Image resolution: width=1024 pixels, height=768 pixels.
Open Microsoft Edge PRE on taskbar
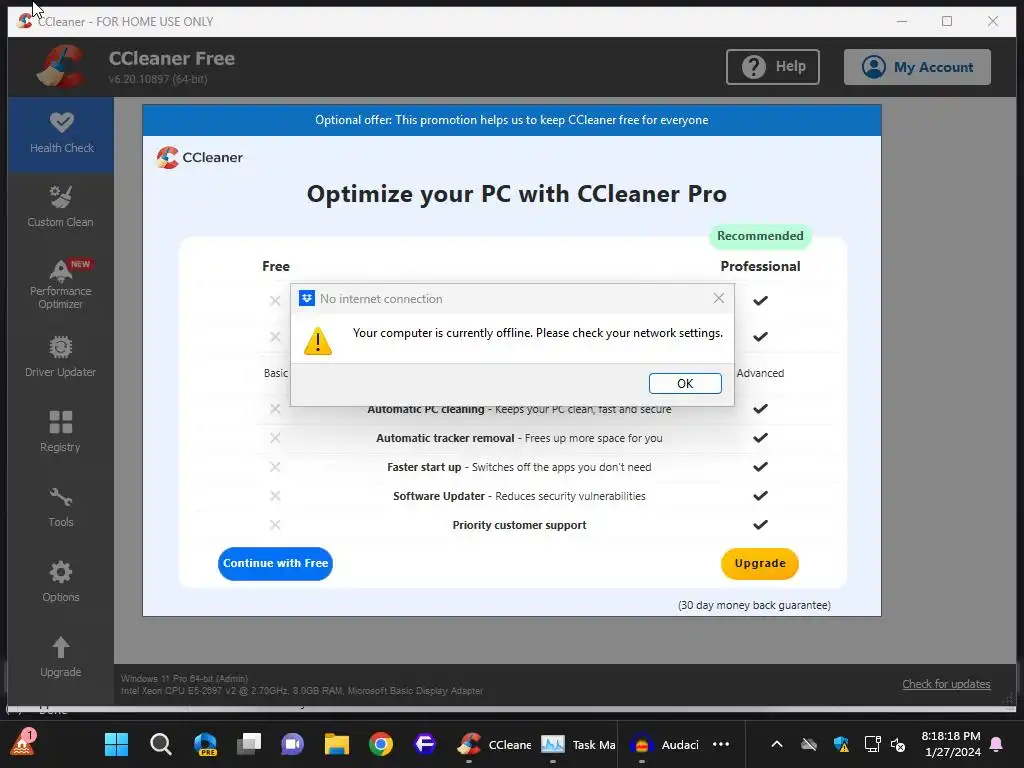point(205,744)
